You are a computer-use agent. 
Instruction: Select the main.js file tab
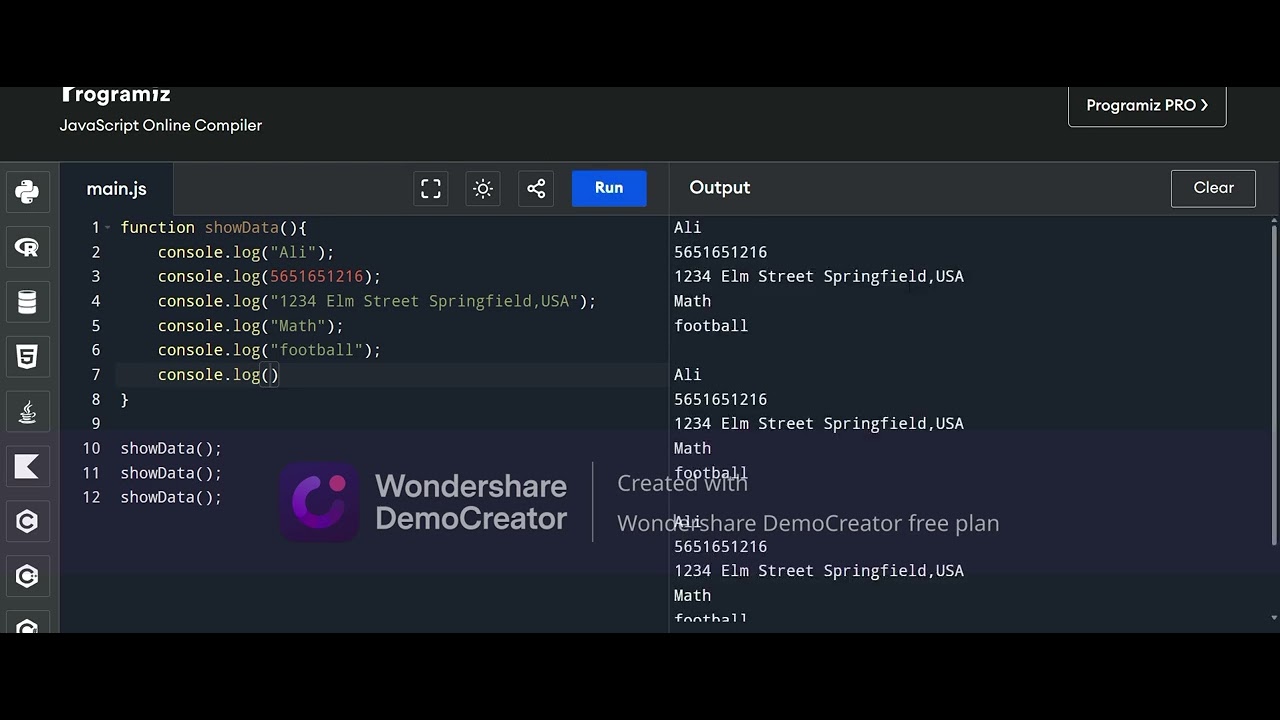pyautogui.click(x=117, y=189)
